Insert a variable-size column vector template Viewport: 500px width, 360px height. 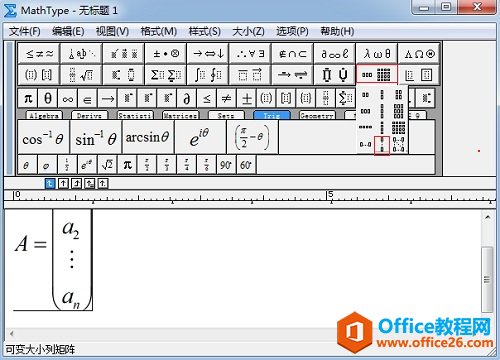(382, 145)
